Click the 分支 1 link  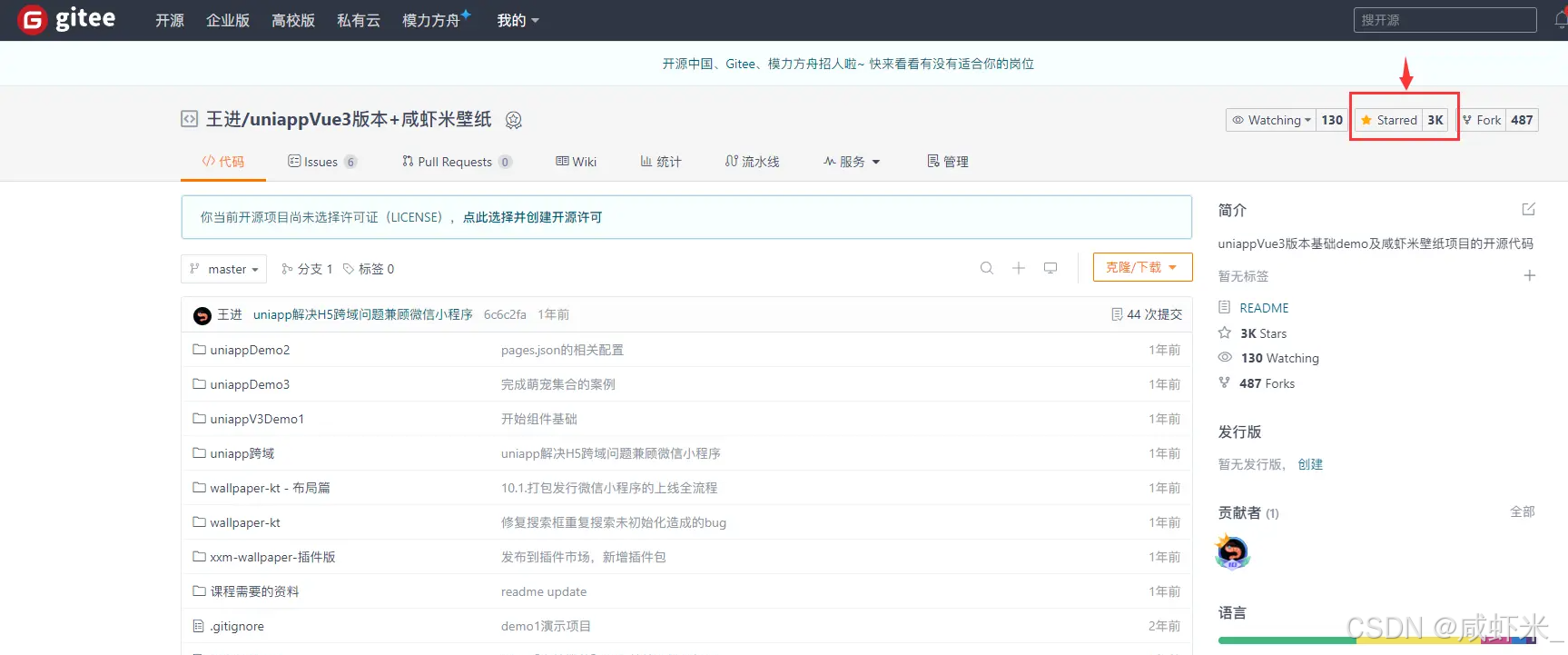click(x=307, y=269)
